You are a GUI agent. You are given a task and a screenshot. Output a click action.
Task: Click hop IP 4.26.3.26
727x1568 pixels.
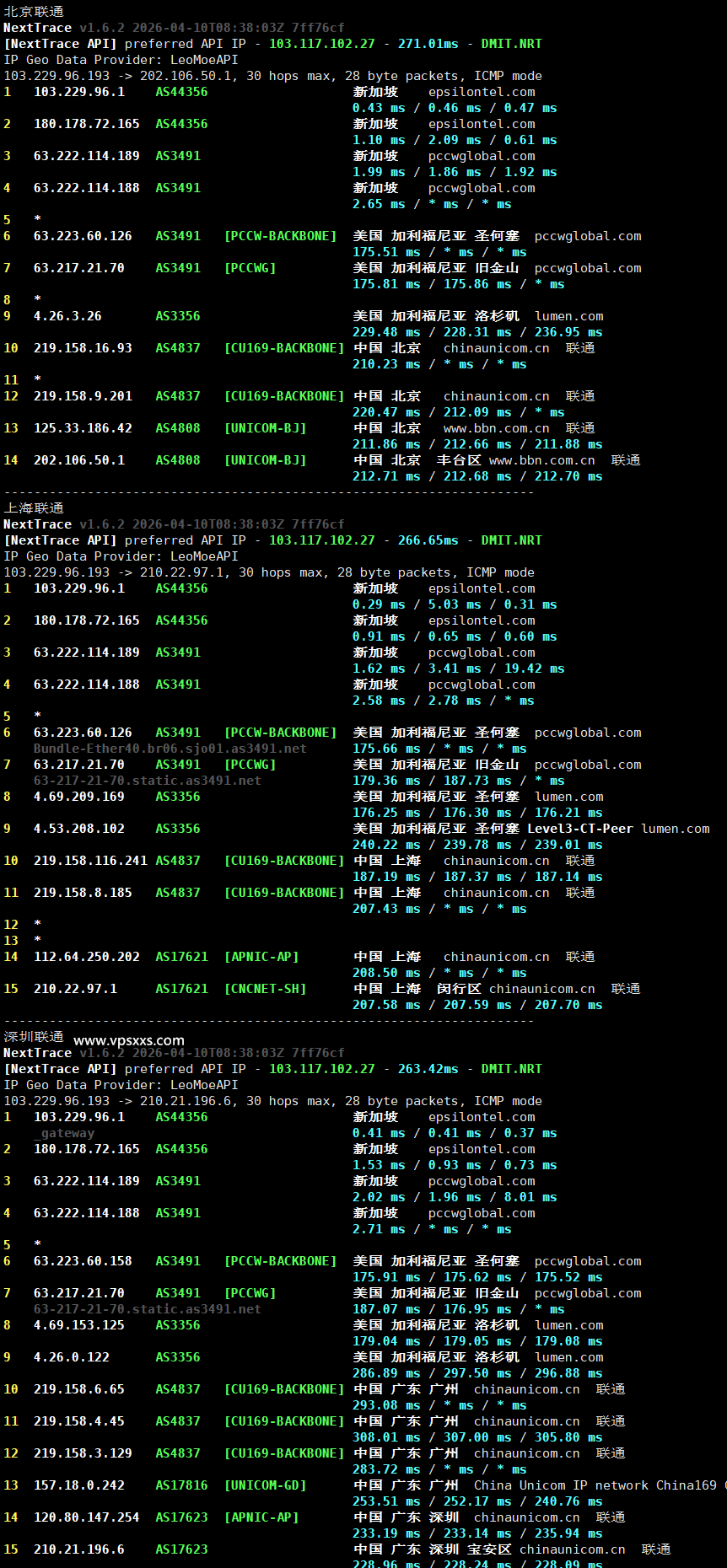pyautogui.click(x=67, y=316)
